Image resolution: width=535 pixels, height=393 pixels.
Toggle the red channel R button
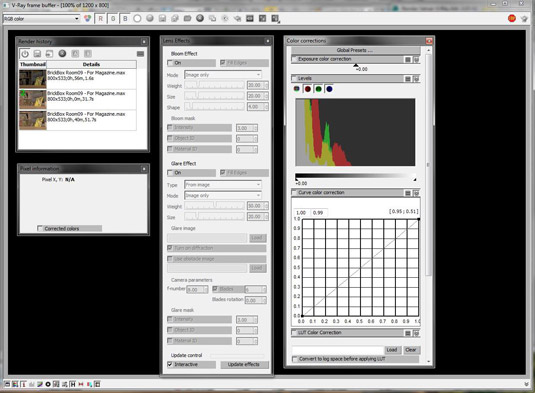click(100, 18)
